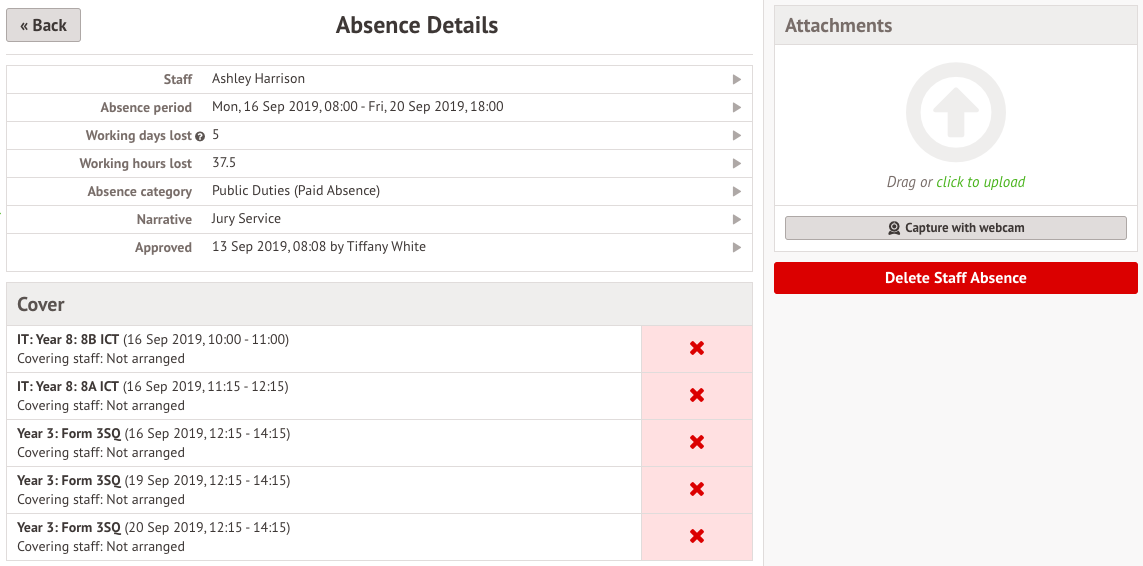Expand the Absence category row arrow
This screenshot has height=566, width=1143.
coord(737,191)
